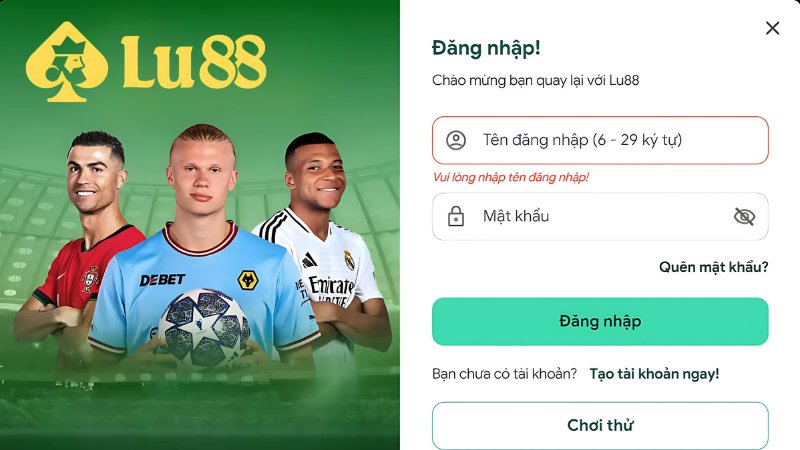Submit with the green Đăng nhập button
800x450 pixels.
click(x=600, y=321)
